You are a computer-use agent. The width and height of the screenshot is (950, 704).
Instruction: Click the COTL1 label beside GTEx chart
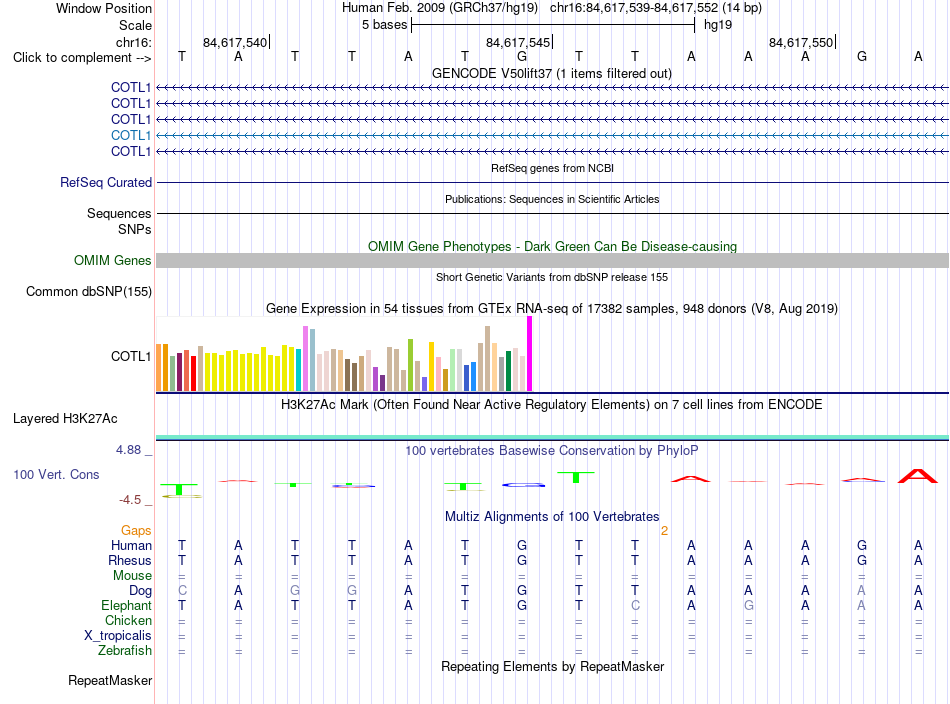(130, 356)
